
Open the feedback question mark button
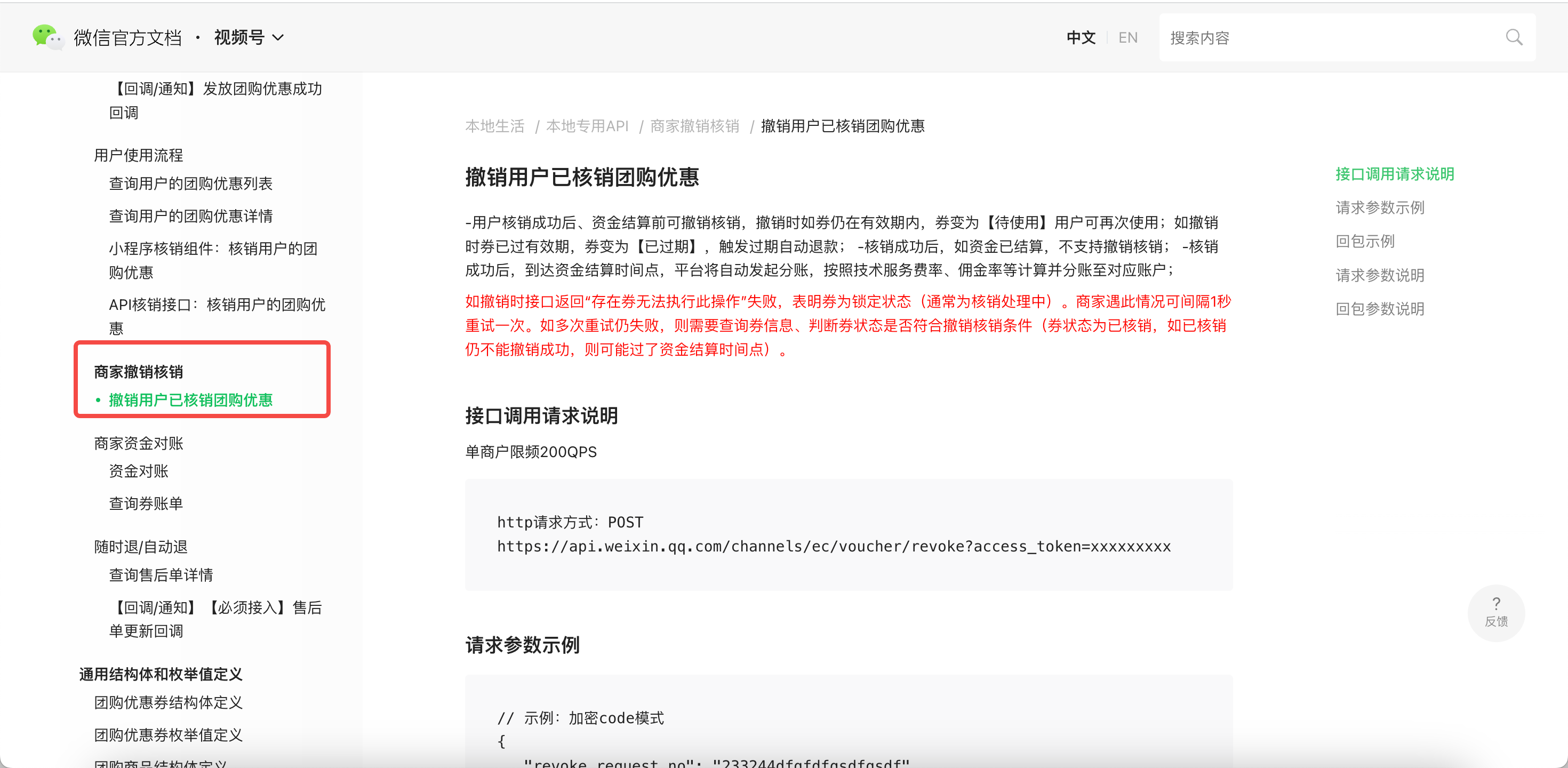pyautogui.click(x=1495, y=612)
